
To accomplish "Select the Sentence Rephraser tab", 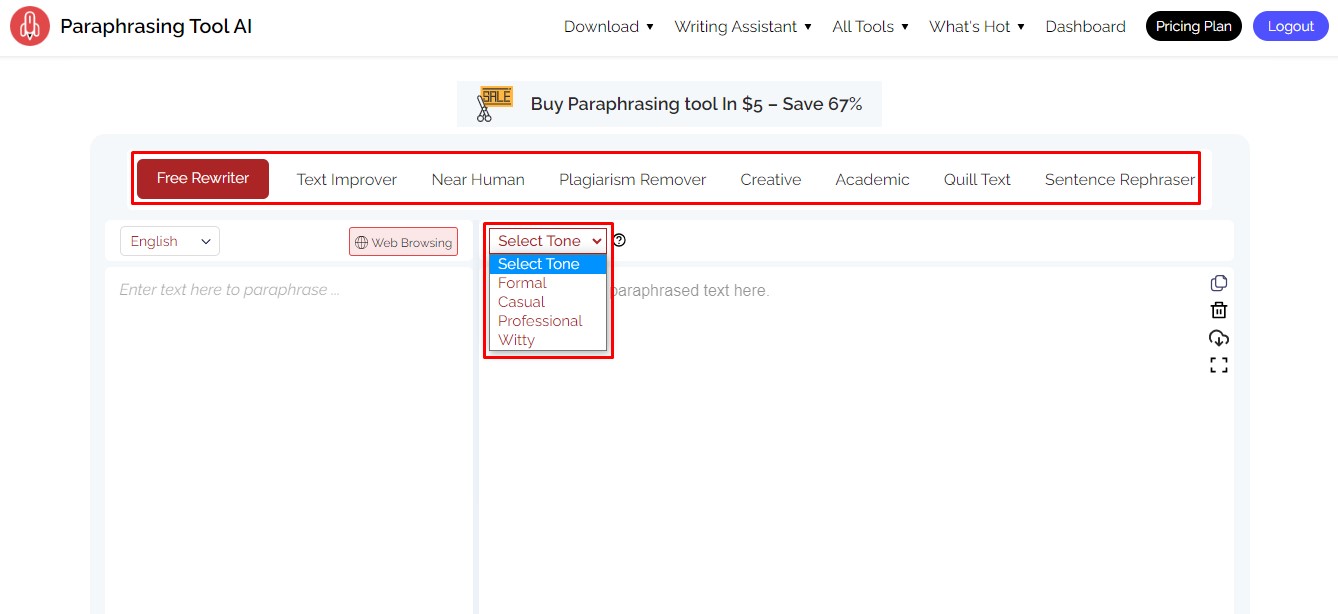I will [x=1120, y=180].
